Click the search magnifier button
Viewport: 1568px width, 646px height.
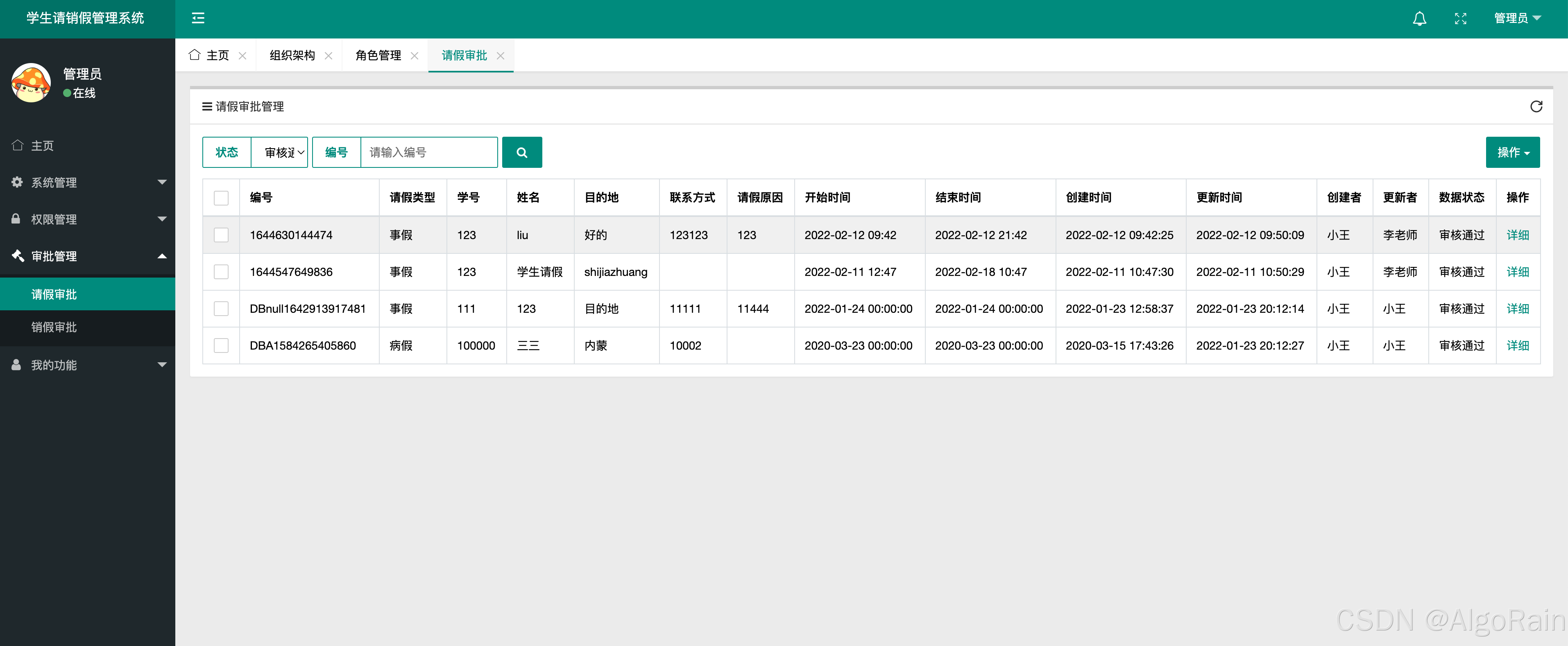522,152
